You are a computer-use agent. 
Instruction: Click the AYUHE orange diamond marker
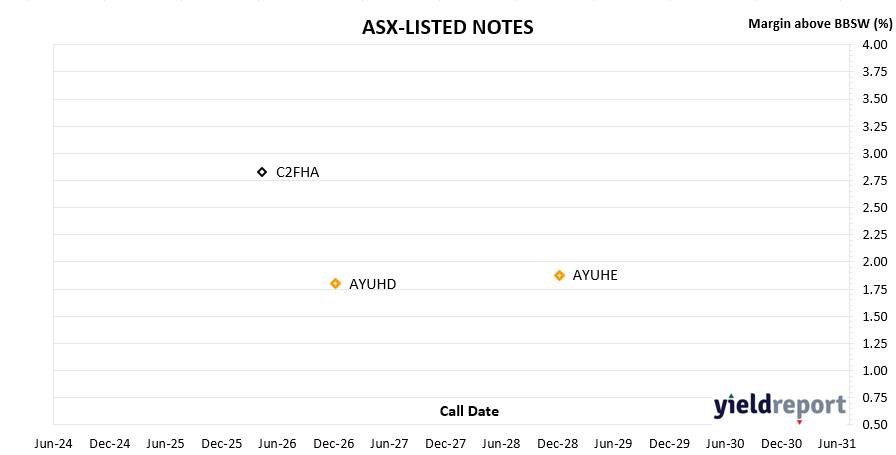point(559,276)
